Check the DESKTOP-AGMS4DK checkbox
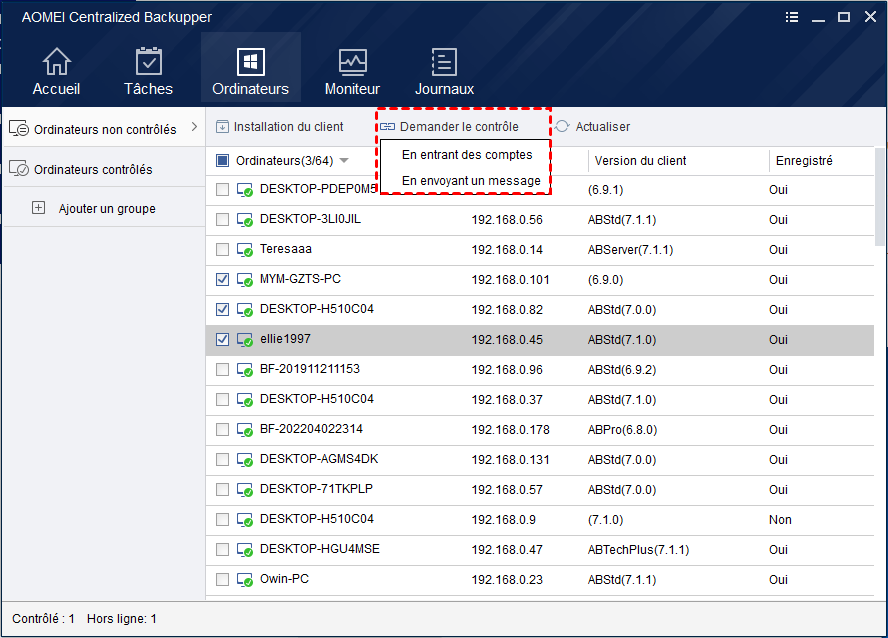 pos(223,460)
